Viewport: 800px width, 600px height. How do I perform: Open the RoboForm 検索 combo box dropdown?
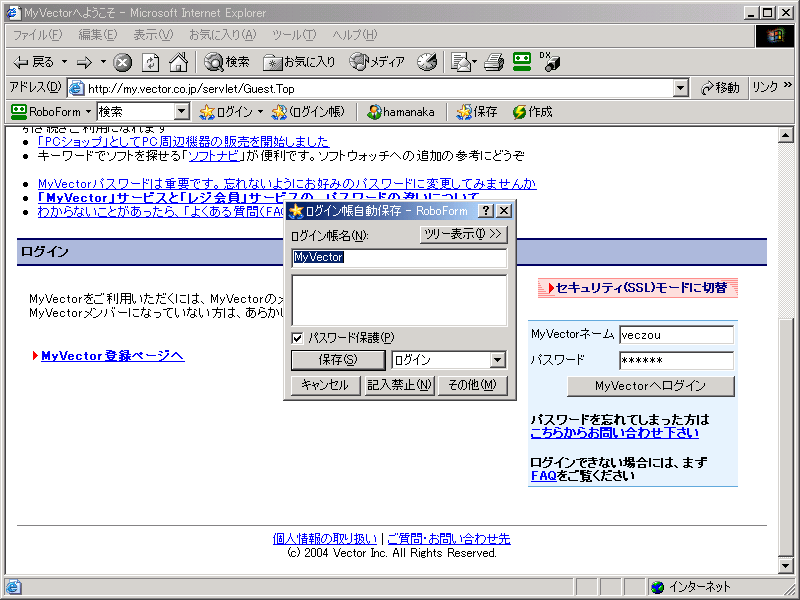pyautogui.click(x=182, y=112)
